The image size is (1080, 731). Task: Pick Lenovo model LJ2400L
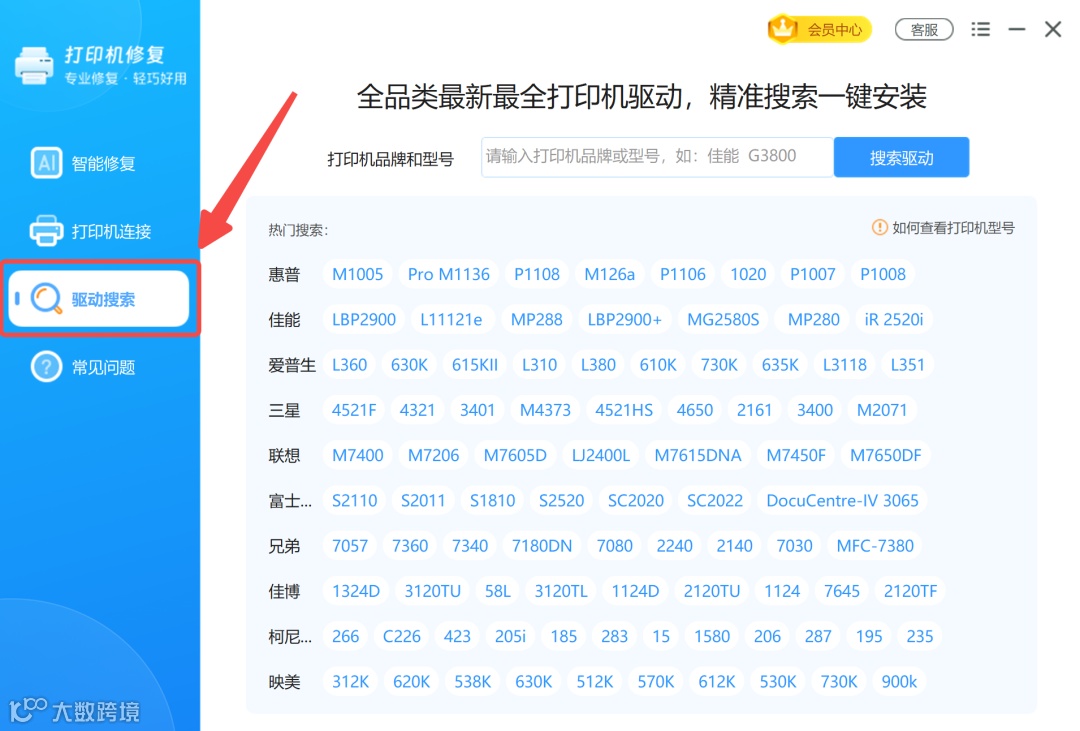pos(601,455)
